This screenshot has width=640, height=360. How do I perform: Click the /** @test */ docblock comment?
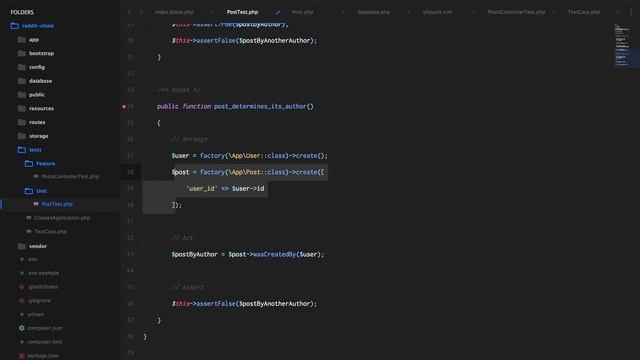[179, 90]
